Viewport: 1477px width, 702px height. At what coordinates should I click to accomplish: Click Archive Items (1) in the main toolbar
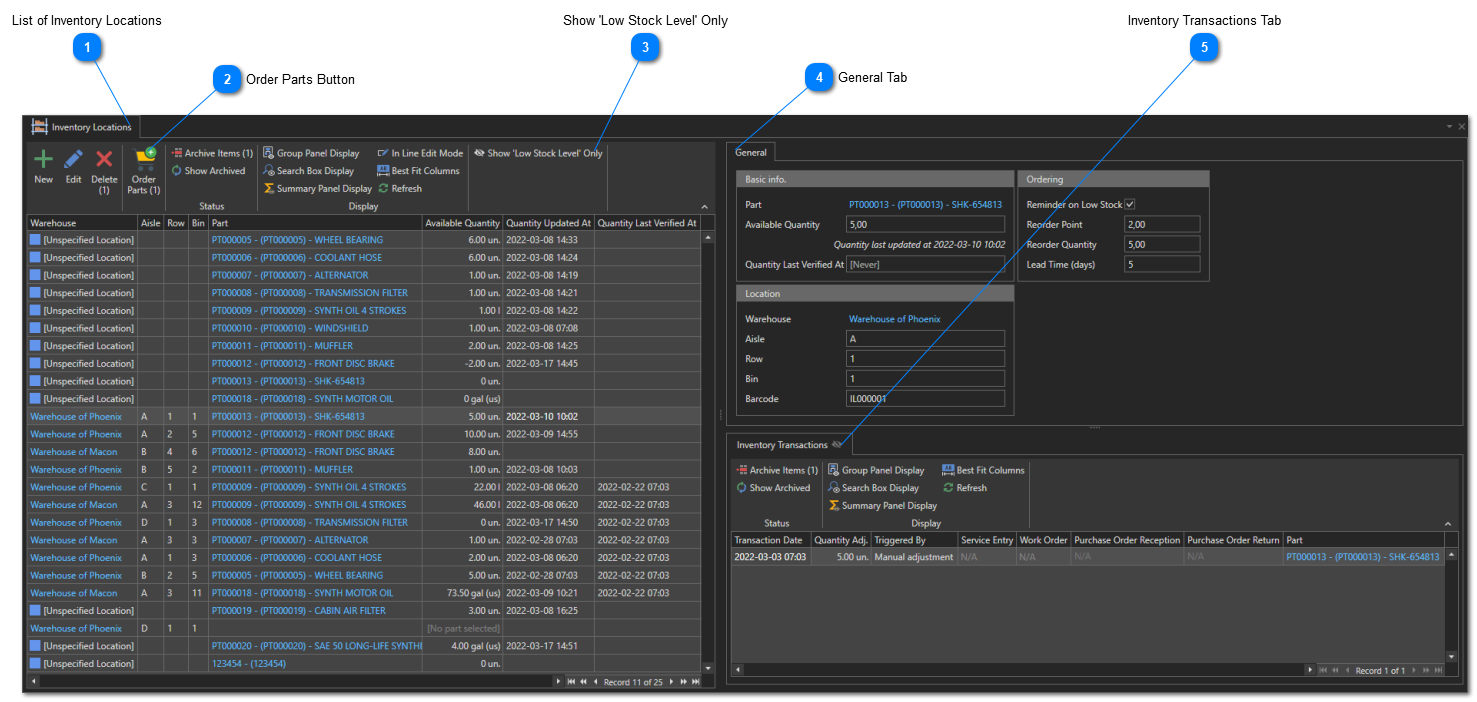[x=212, y=153]
